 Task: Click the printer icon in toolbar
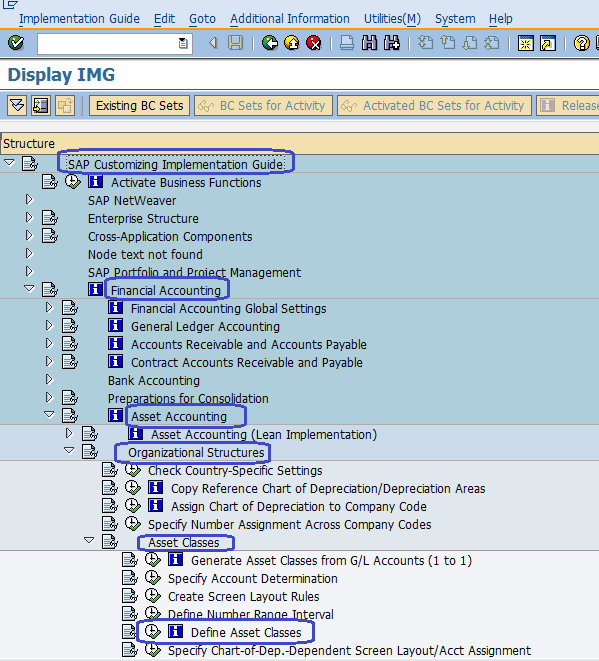(347, 43)
